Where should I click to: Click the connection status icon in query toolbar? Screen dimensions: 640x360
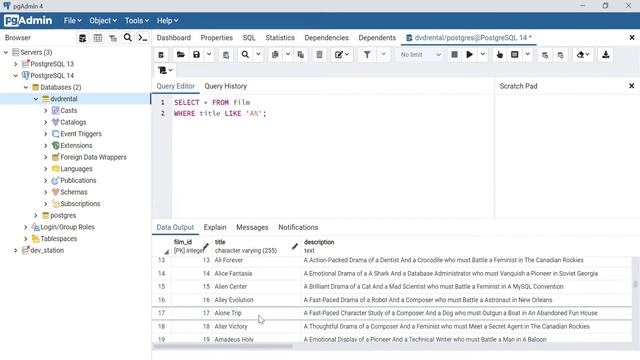tap(161, 55)
